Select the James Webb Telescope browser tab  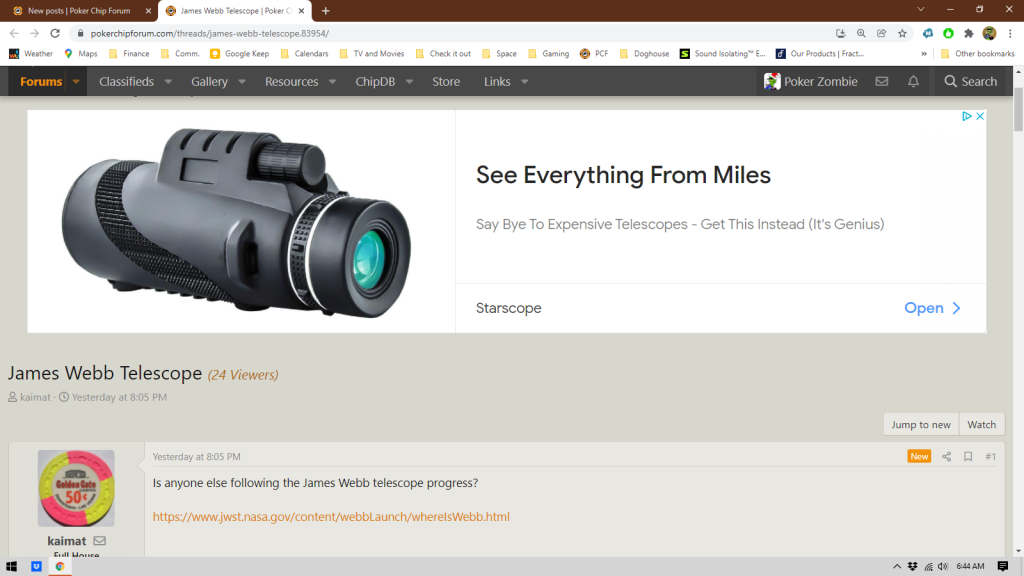(235, 11)
